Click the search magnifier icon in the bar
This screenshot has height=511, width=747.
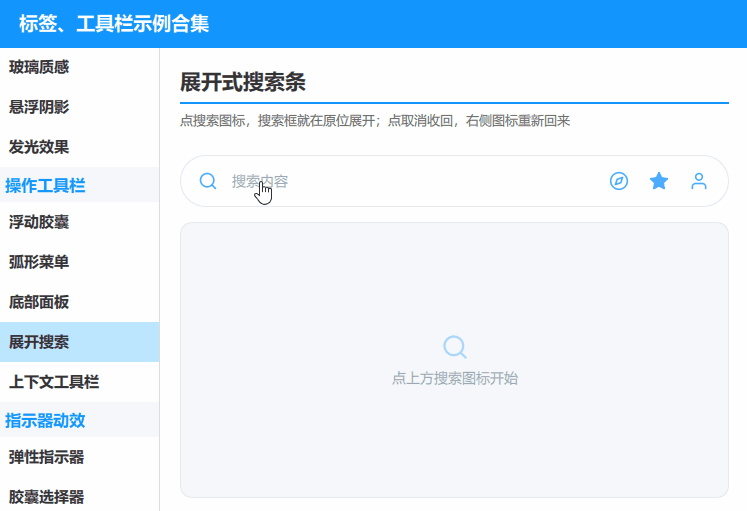[208, 181]
